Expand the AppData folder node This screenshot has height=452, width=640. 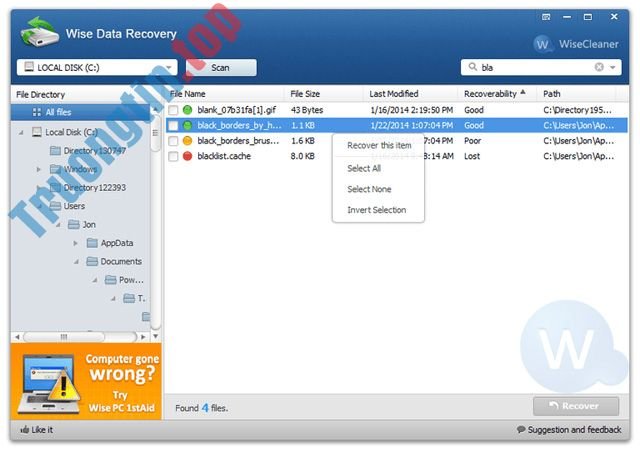(76, 243)
